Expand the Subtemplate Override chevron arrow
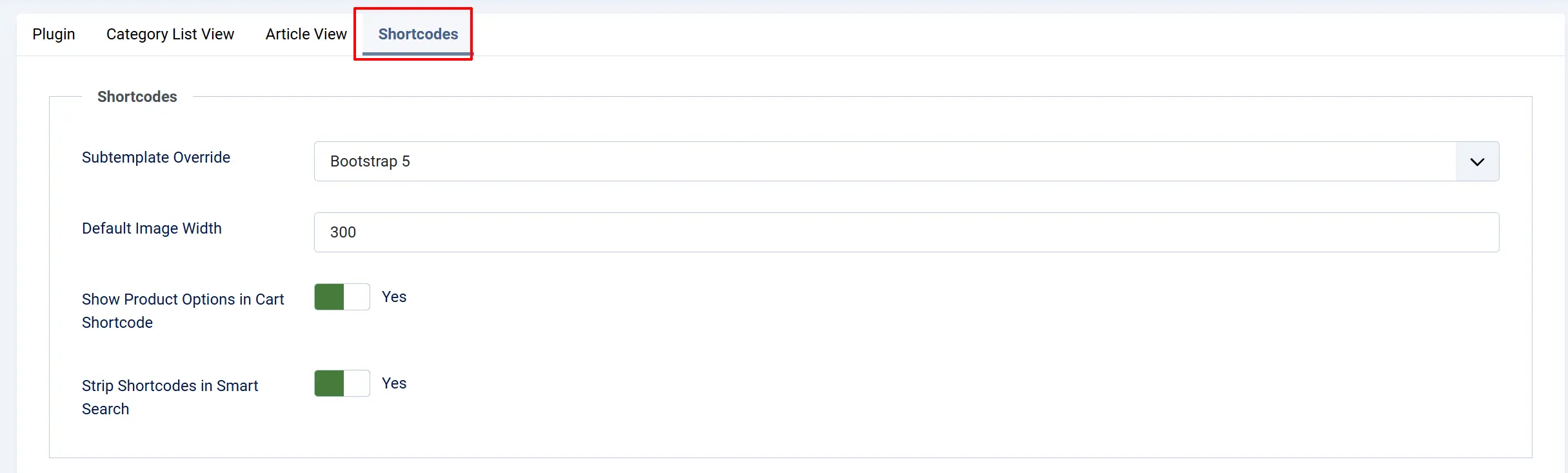Screen dimensions: 1568x473 coord(1477,161)
